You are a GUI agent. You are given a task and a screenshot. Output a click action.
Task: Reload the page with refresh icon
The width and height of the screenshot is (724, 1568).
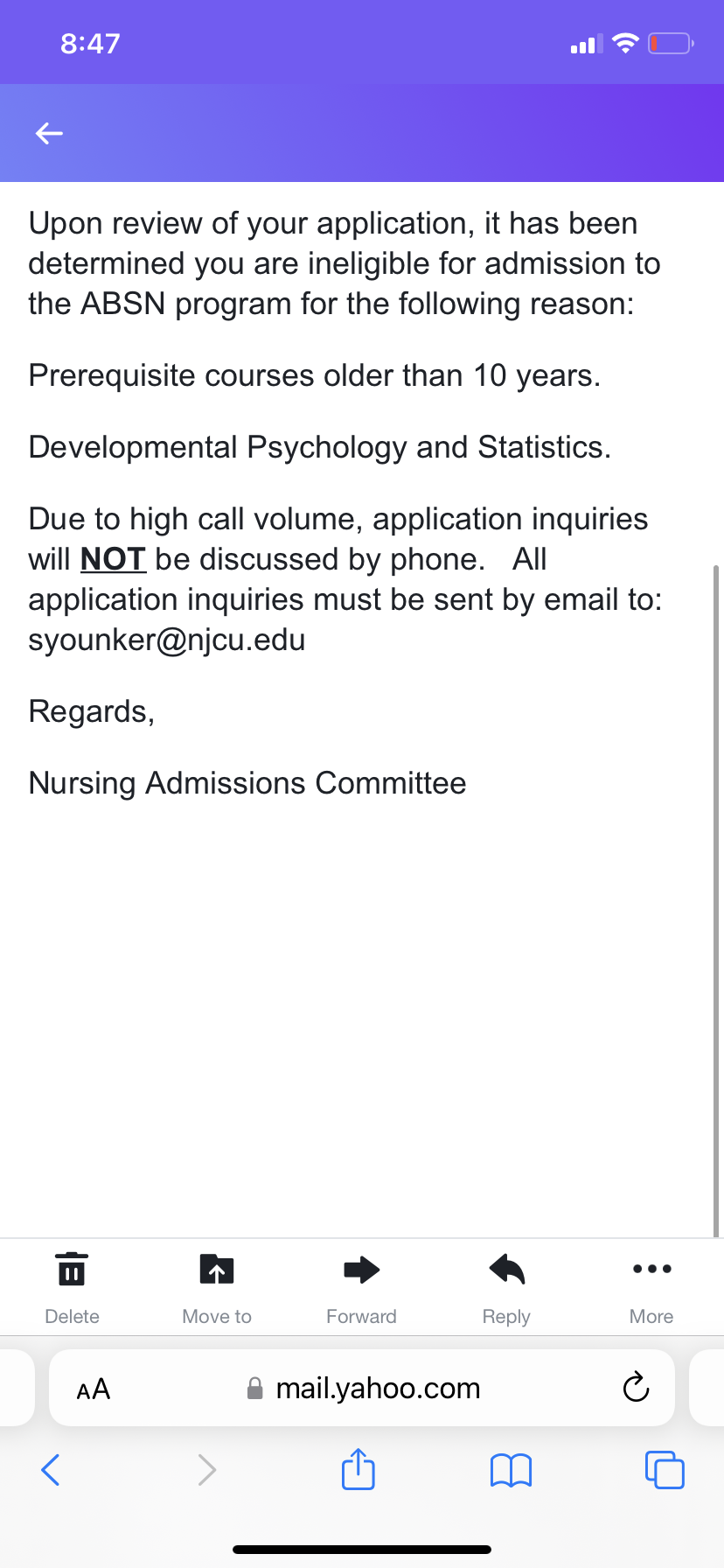[x=636, y=1387]
